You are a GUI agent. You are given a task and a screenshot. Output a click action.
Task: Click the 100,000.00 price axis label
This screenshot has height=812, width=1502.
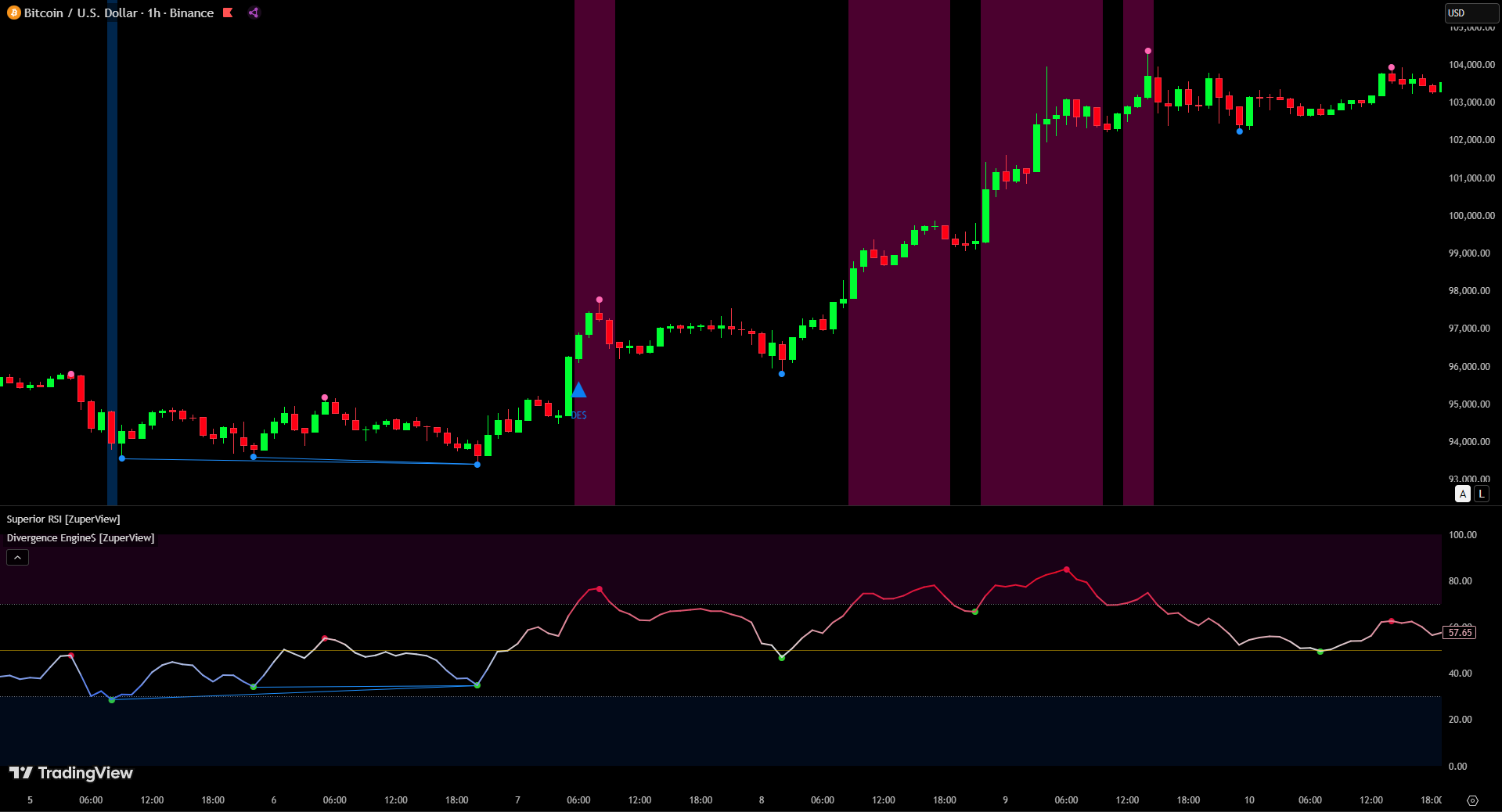click(1471, 216)
